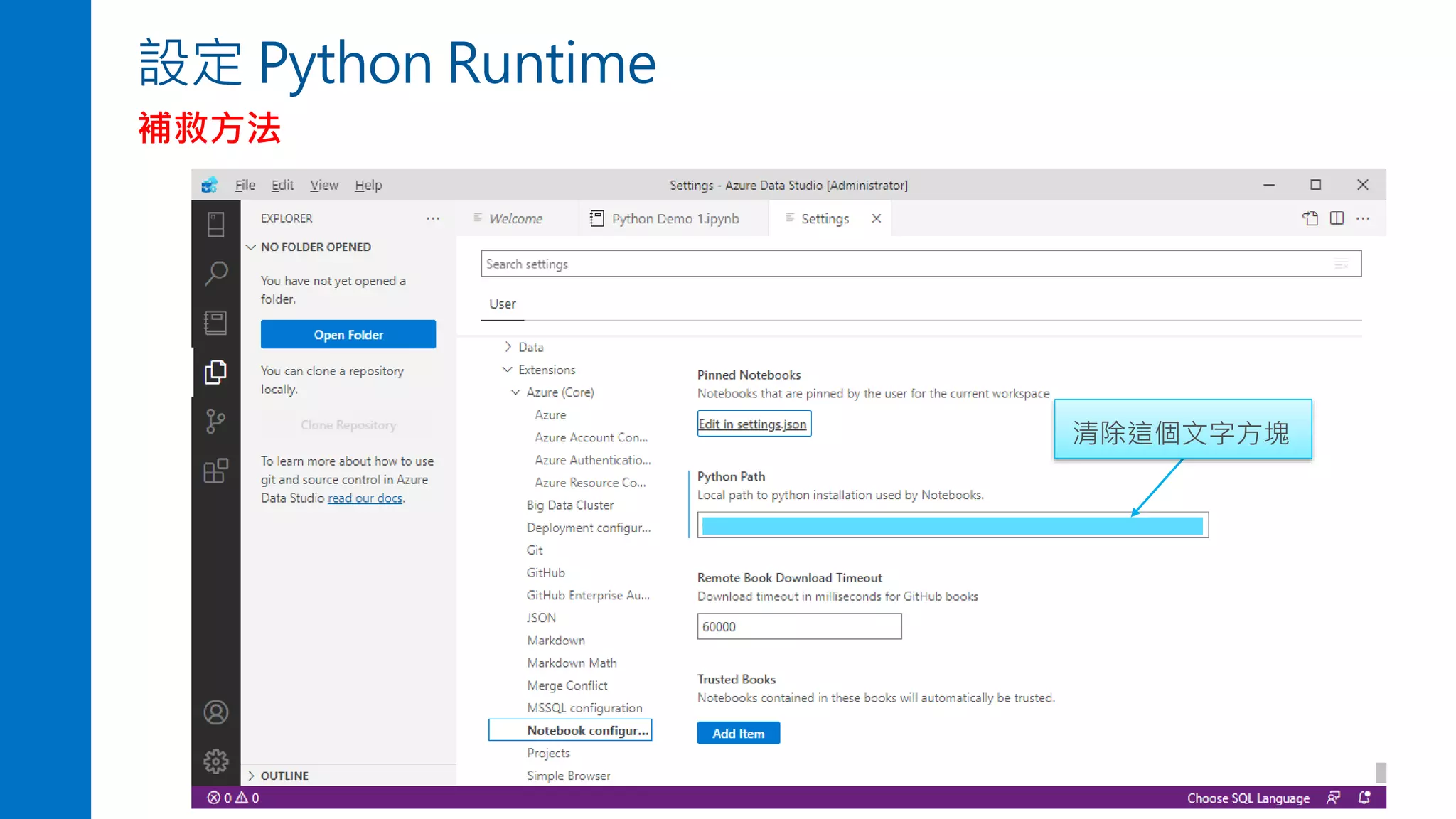Switch to the Welcome tab
The image size is (1456, 819).
[x=516, y=218]
